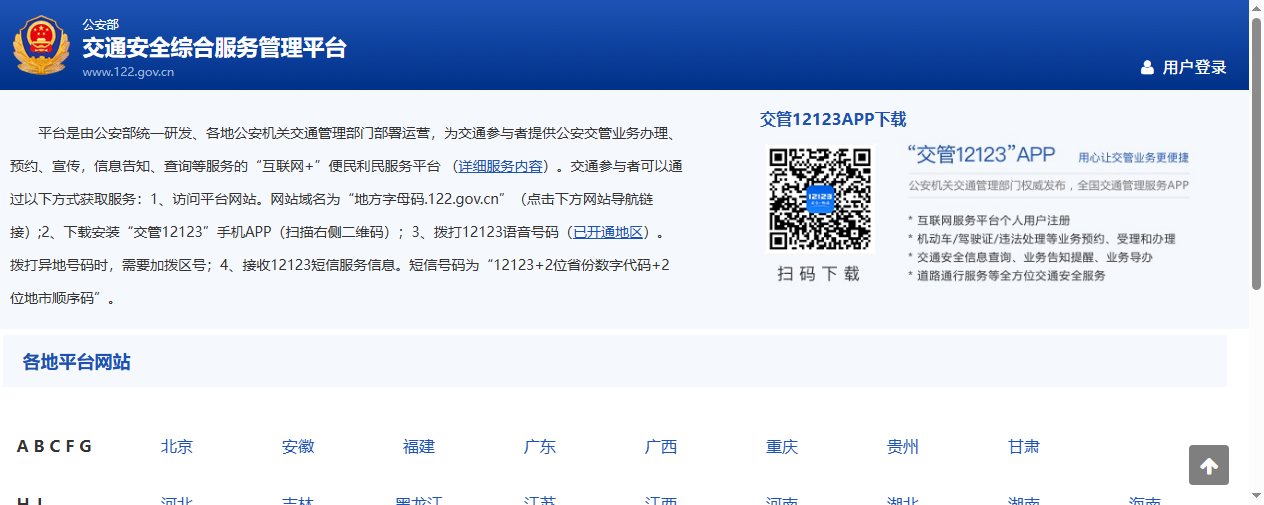This screenshot has height=505, width=1264.
Task: Open the 甘肃 province site
Action: pos(1024,447)
